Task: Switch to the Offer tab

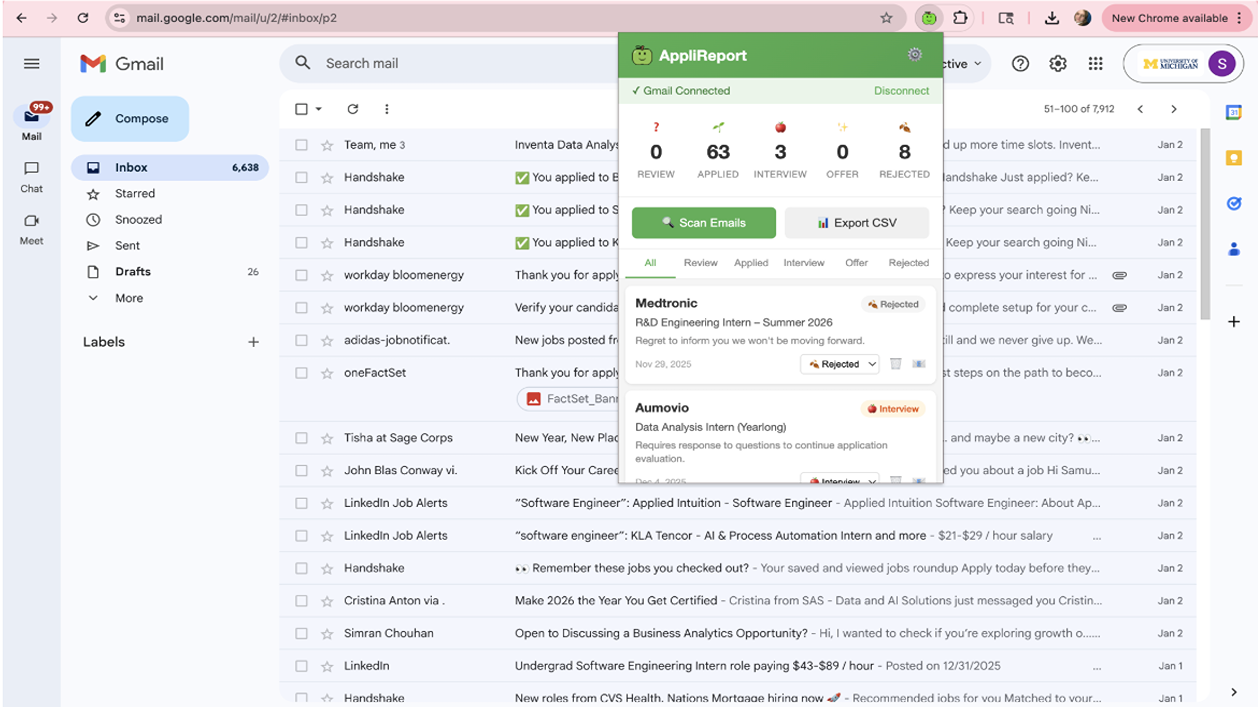Action: pyautogui.click(x=856, y=263)
